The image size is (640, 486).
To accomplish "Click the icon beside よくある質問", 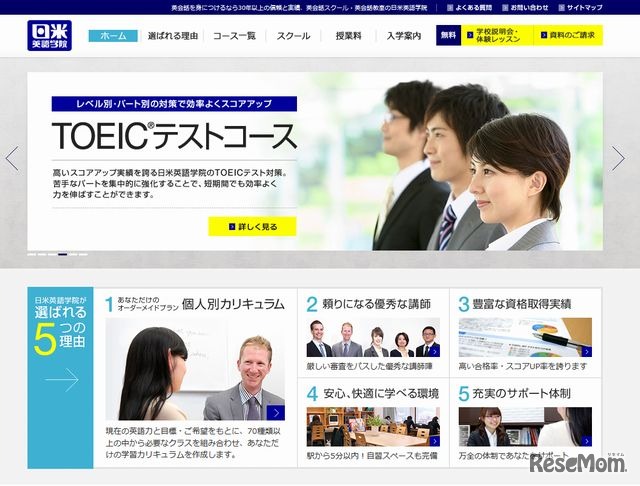I will point(450,7).
